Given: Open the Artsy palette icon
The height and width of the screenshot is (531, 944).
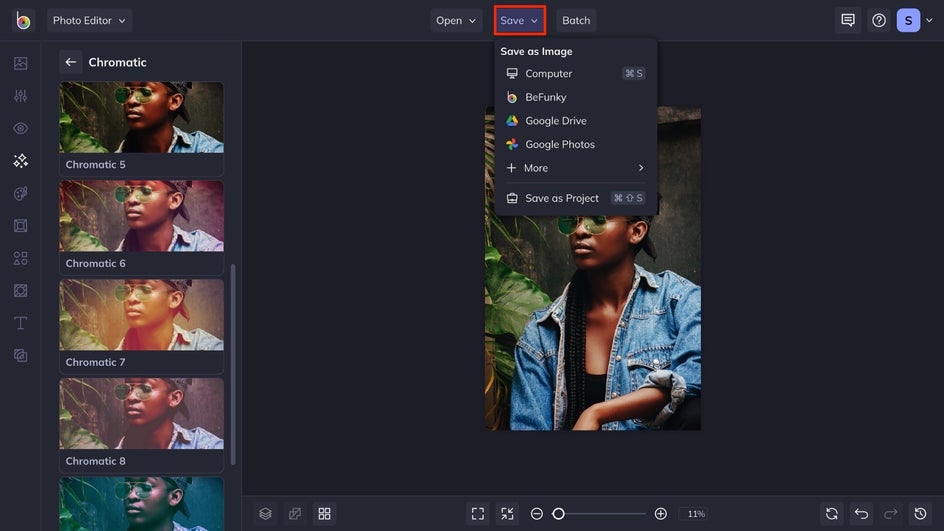Looking at the screenshot, I should pyautogui.click(x=20, y=193).
